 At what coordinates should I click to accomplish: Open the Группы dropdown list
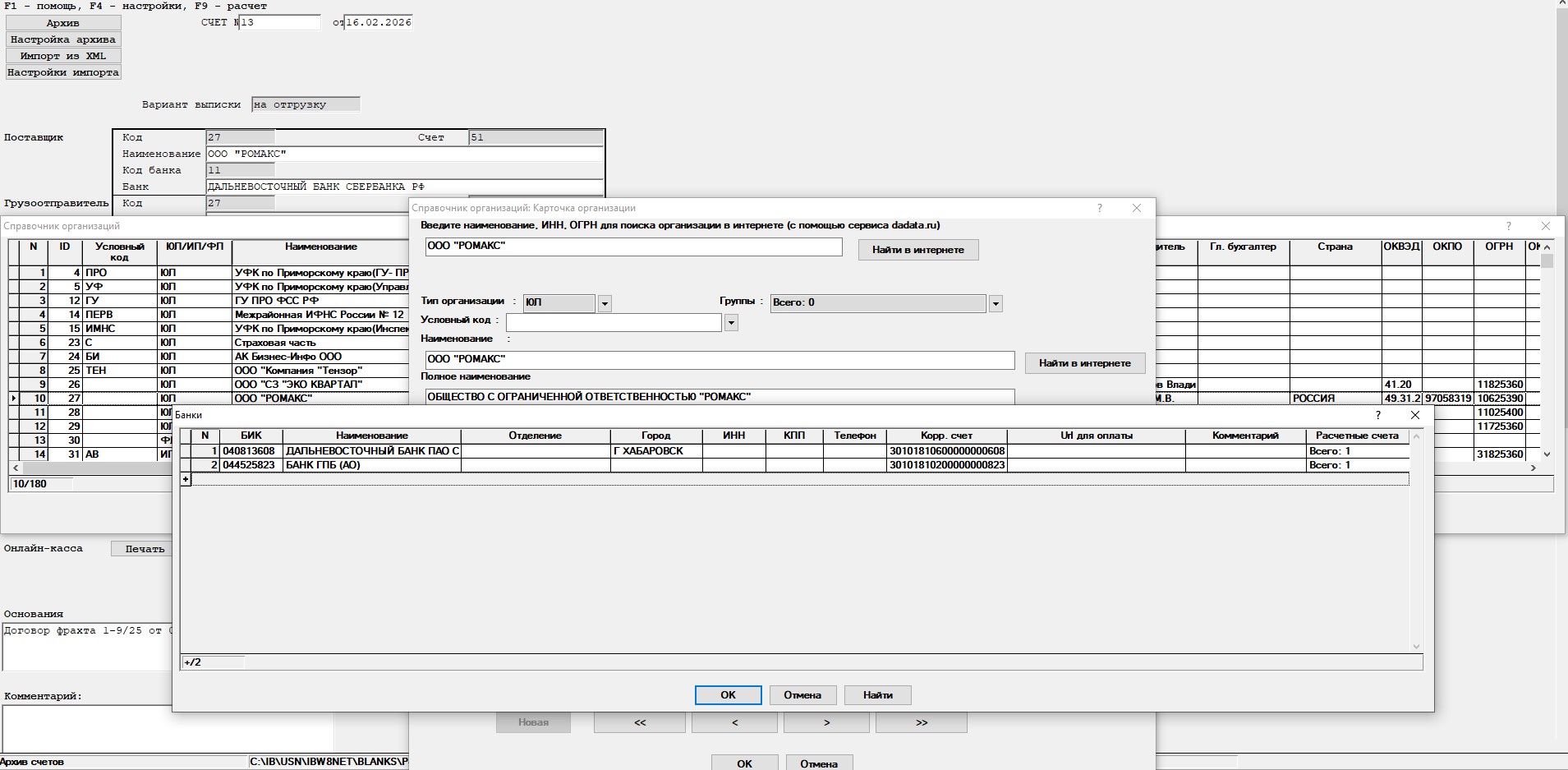(996, 303)
